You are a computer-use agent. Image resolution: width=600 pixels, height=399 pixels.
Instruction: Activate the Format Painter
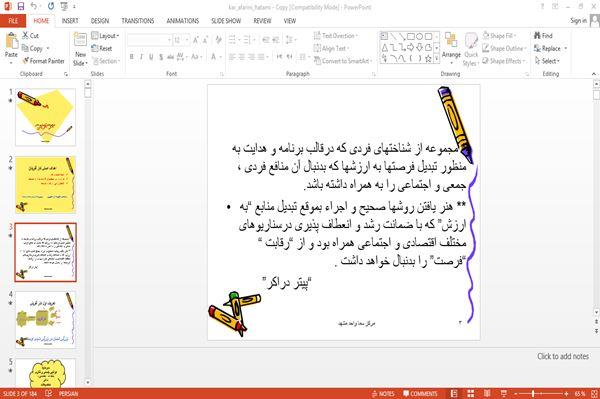(x=43, y=61)
